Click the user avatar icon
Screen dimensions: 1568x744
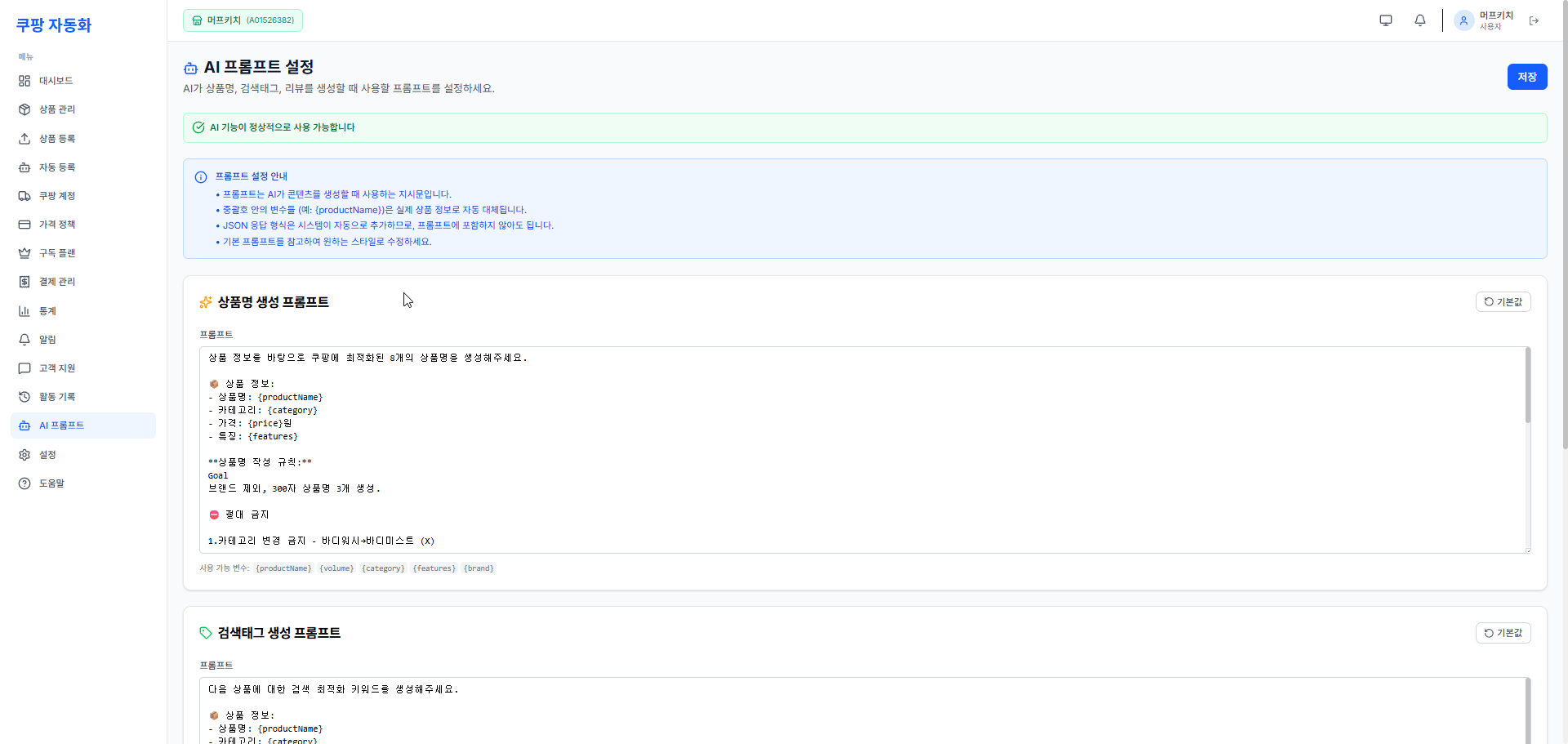tap(1463, 20)
